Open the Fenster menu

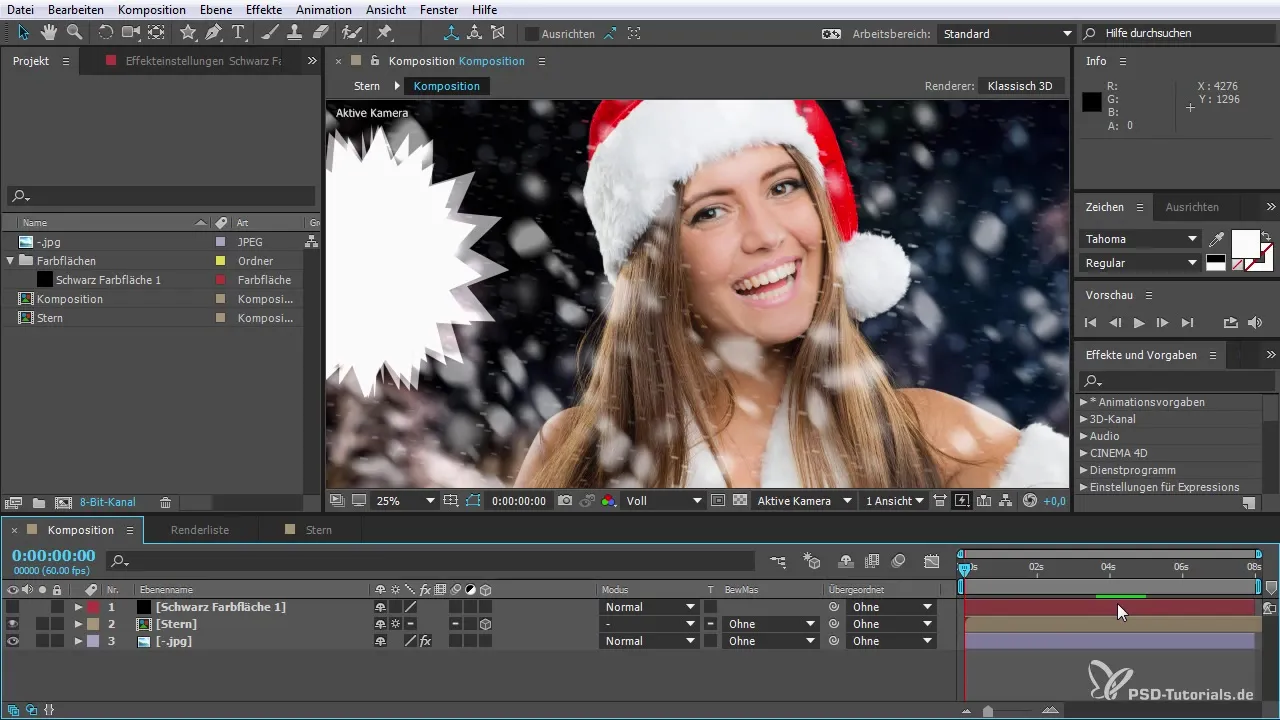439,9
